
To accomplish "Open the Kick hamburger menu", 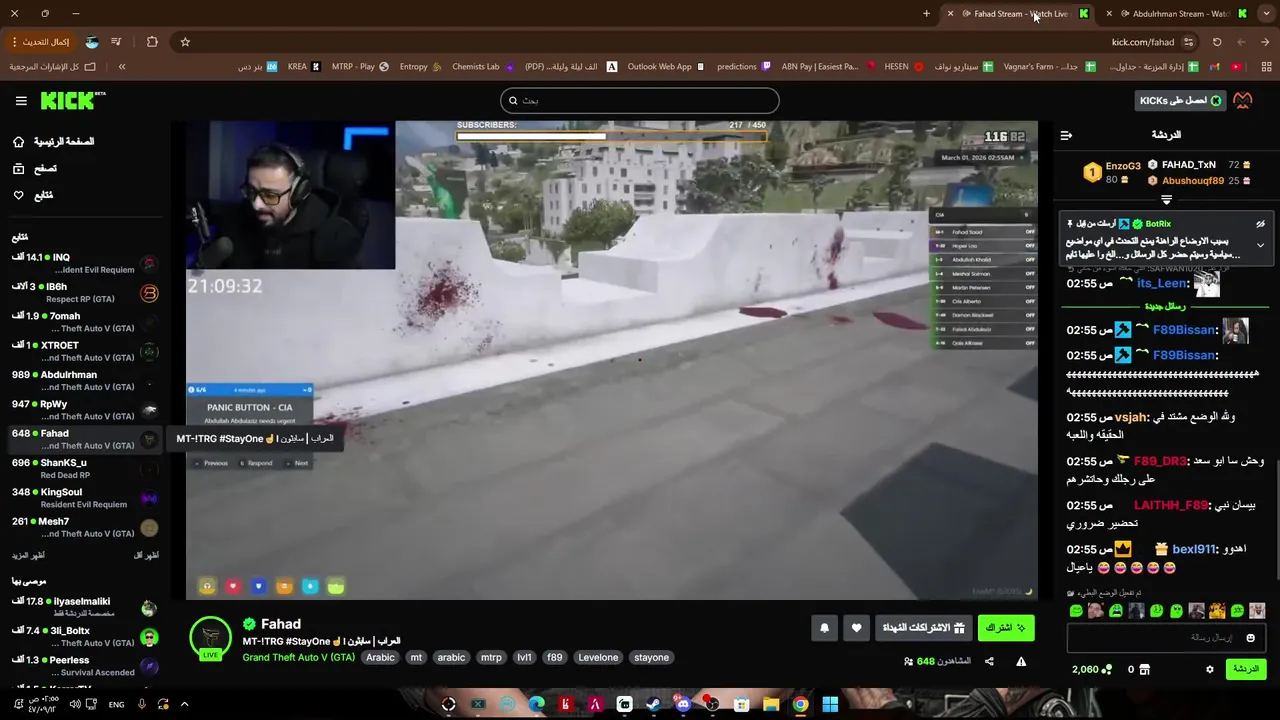I will [x=21, y=101].
